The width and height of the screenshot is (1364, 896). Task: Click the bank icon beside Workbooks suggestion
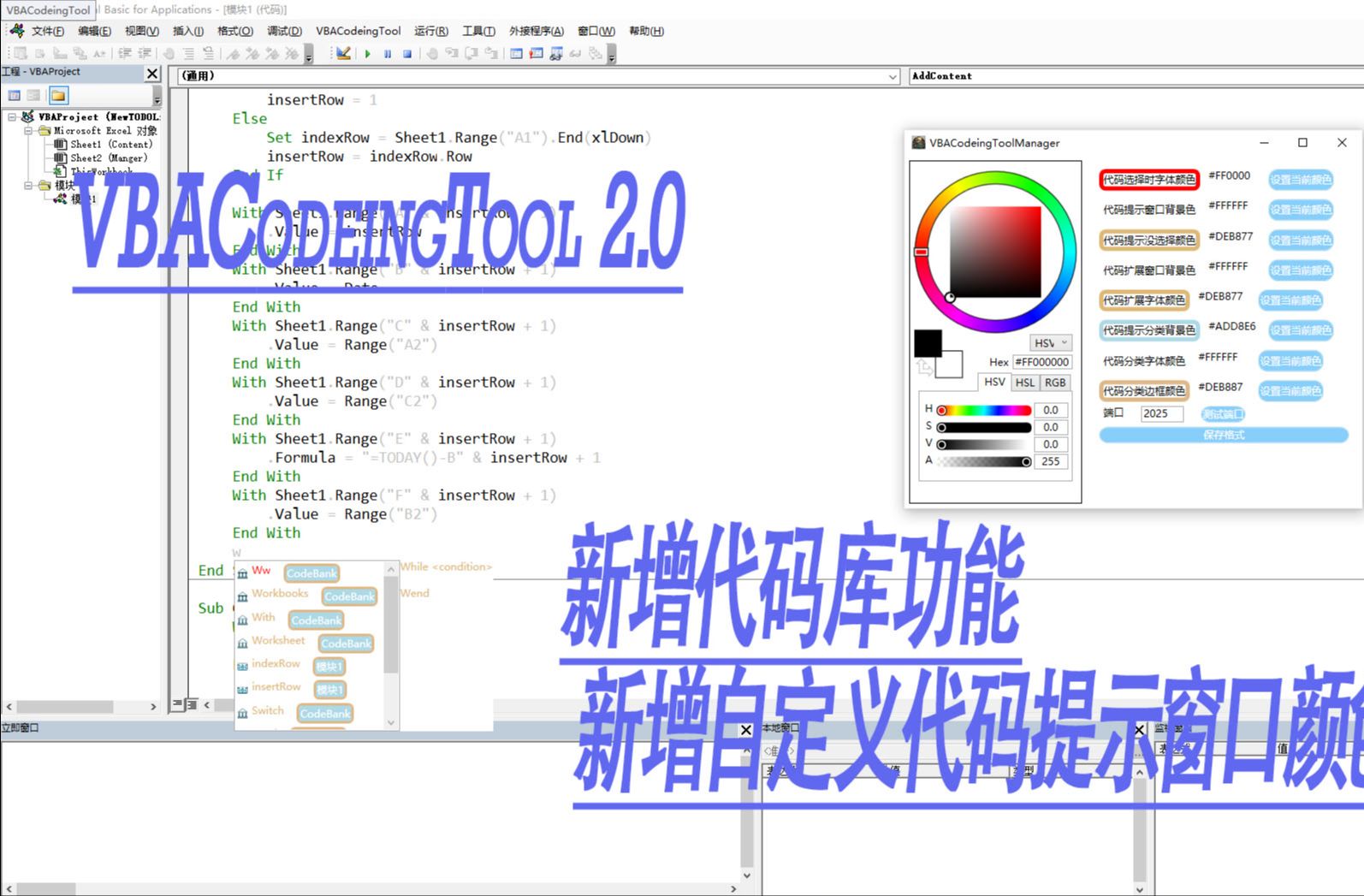click(x=243, y=596)
